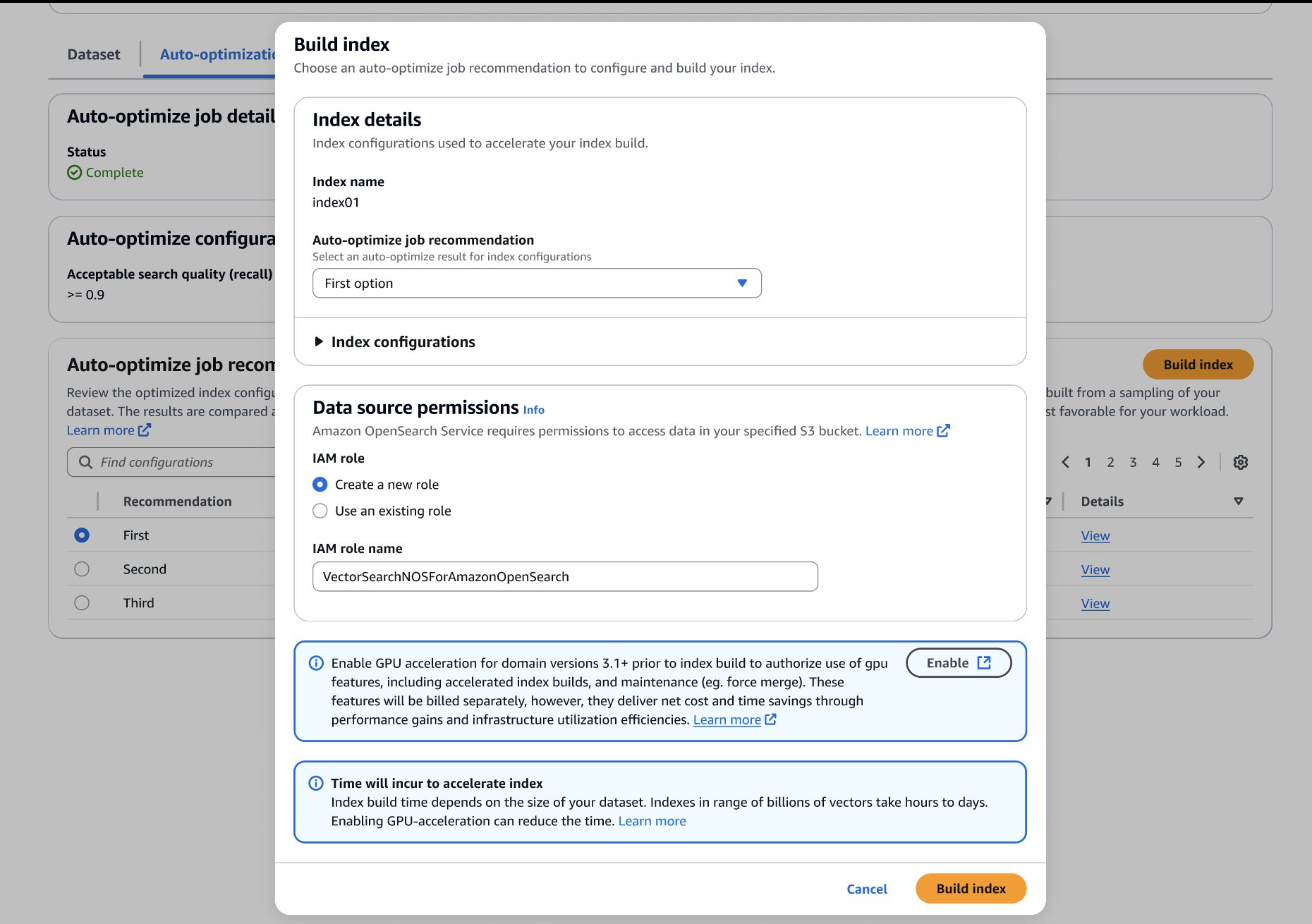Click info icon beside Time will incur notice
Image resolution: width=1312 pixels, height=924 pixels.
tap(315, 783)
